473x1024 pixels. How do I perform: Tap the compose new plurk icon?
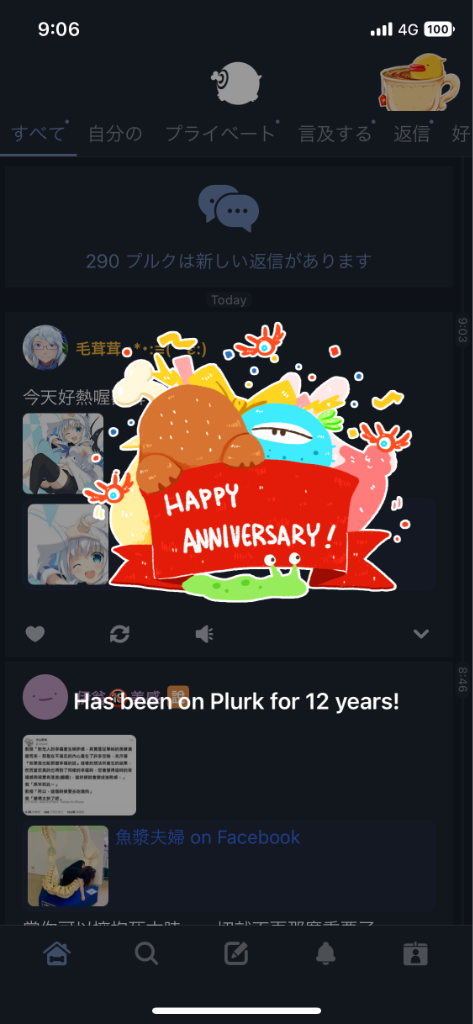pyautogui.click(x=236, y=954)
